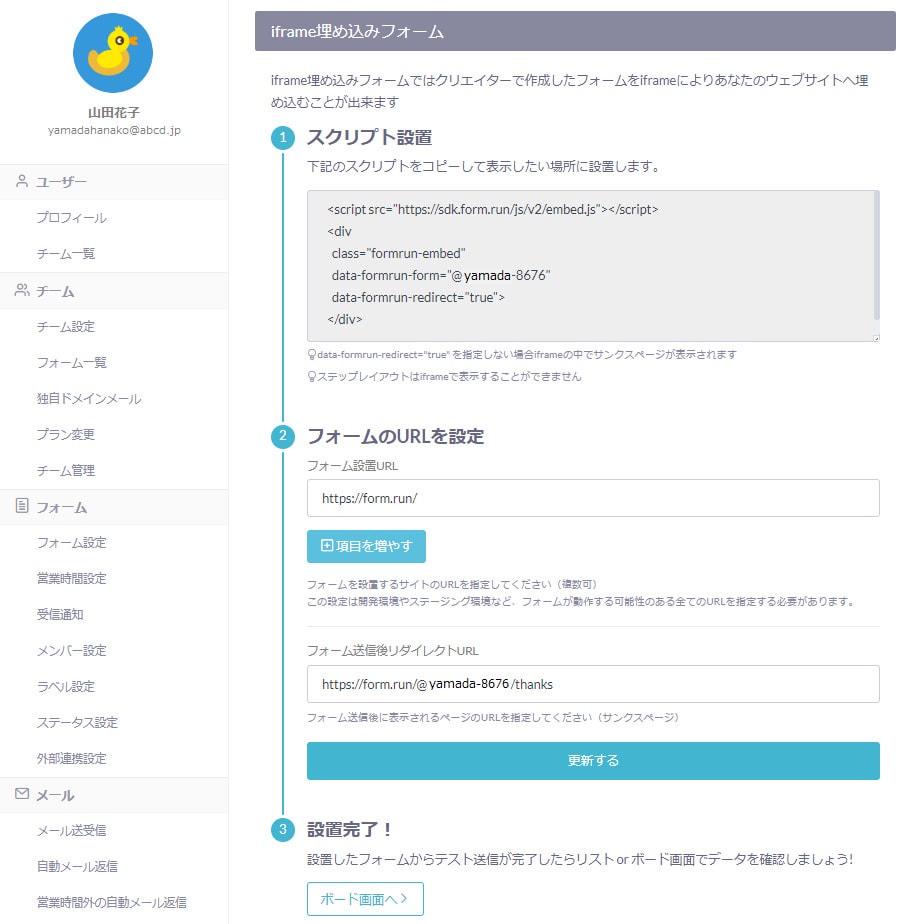Click the ユーザー section person icon
Image resolution: width=915 pixels, height=924 pixels.
22,181
